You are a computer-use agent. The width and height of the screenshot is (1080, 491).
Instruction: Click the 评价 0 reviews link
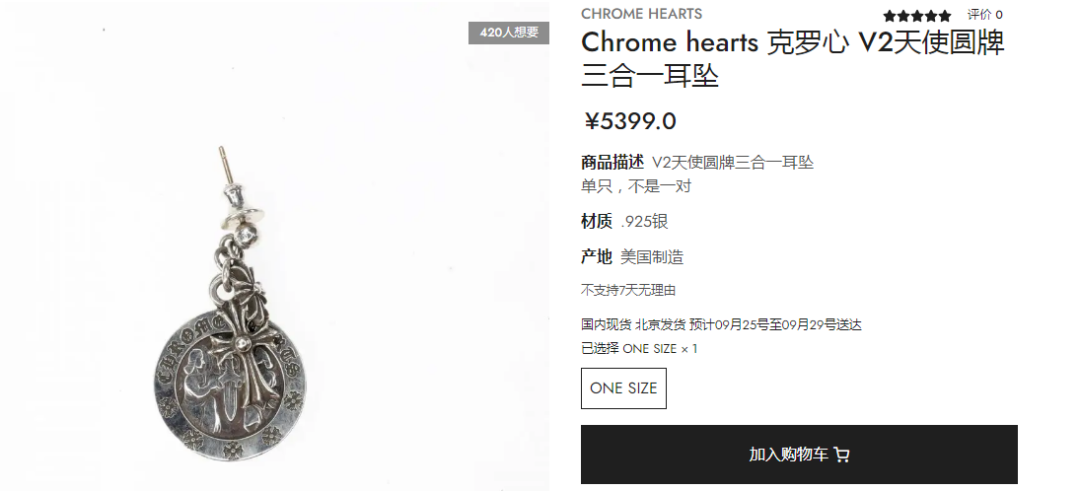(x=985, y=14)
